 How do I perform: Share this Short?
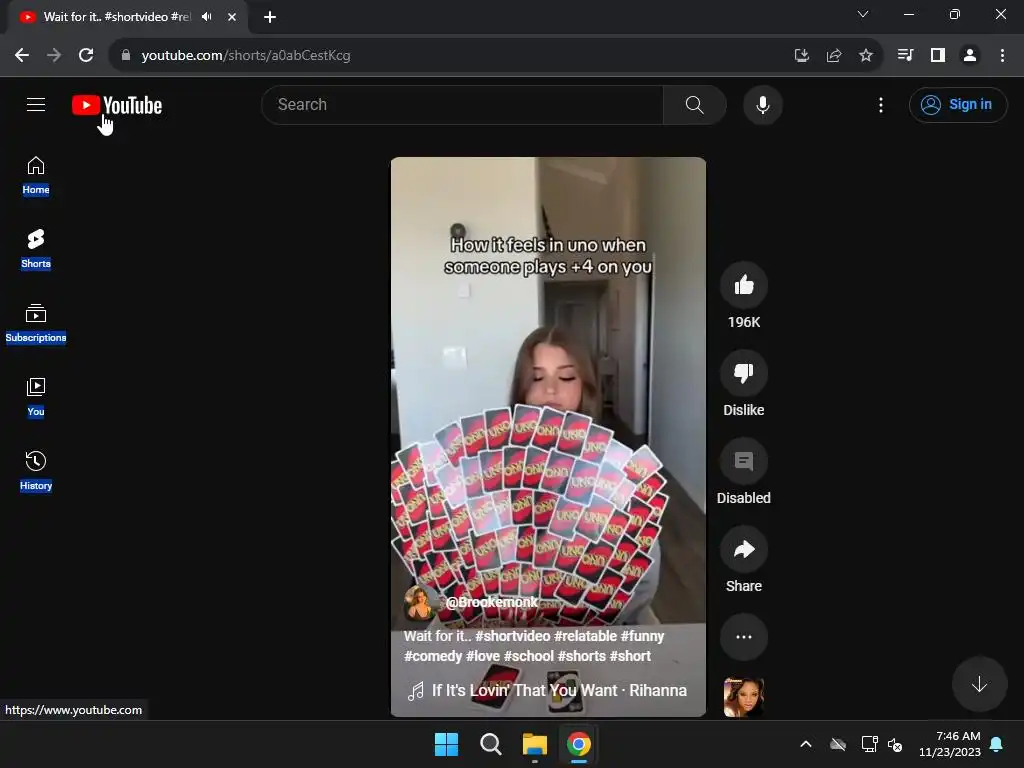(x=744, y=549)
